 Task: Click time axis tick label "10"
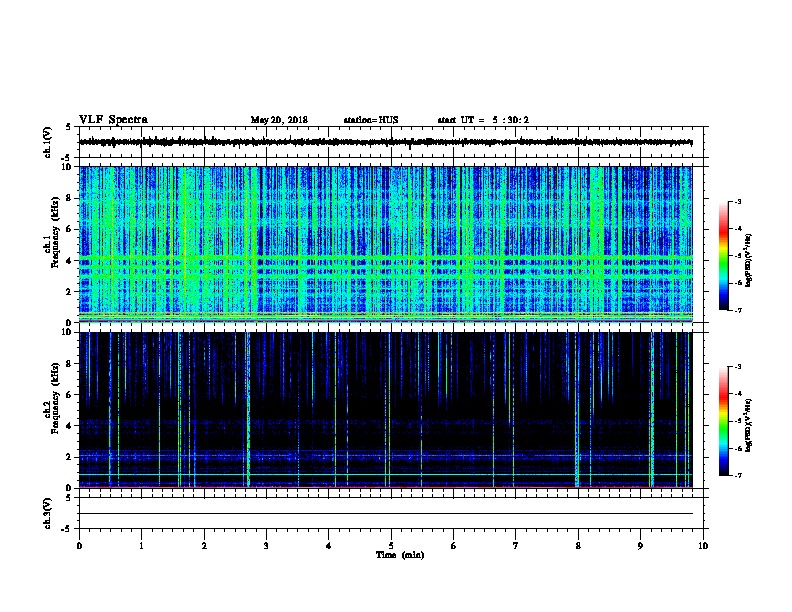click(703, 546)
